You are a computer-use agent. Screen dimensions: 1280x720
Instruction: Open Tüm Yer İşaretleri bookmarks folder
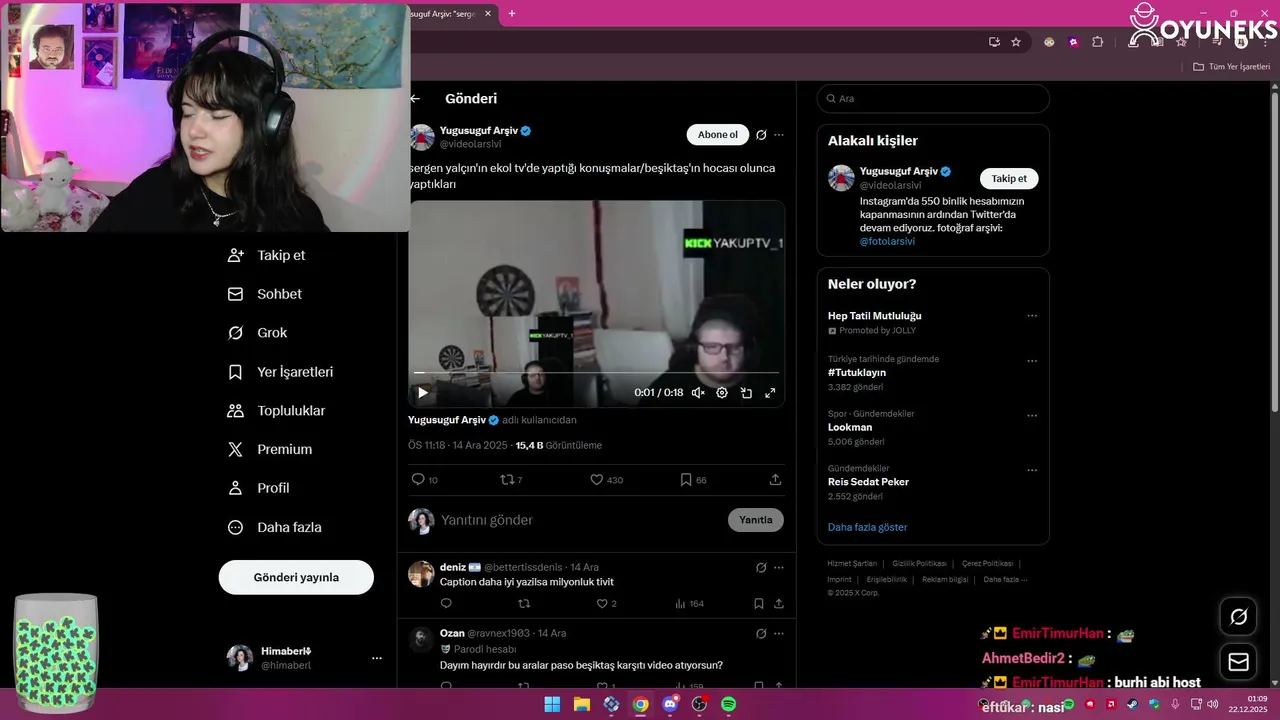pos(1231,67)
